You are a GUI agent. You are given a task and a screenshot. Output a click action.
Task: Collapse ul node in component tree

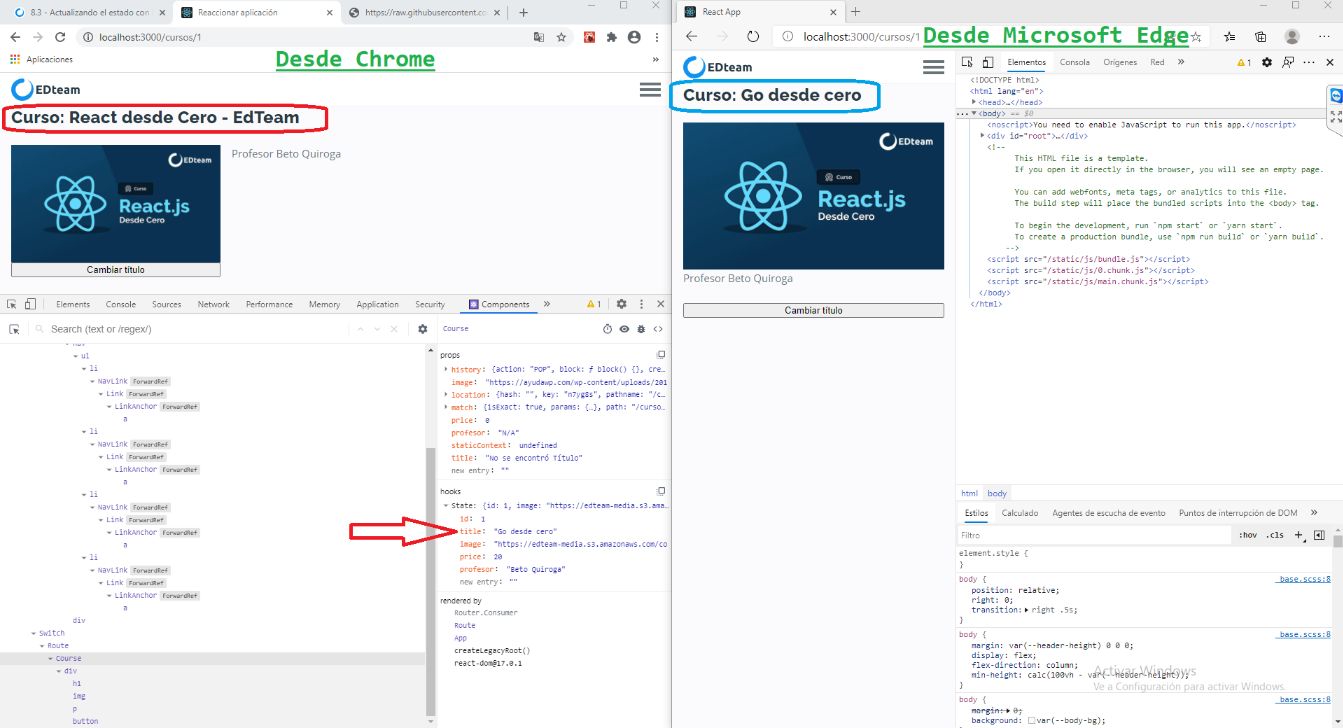tap(75, 356)
